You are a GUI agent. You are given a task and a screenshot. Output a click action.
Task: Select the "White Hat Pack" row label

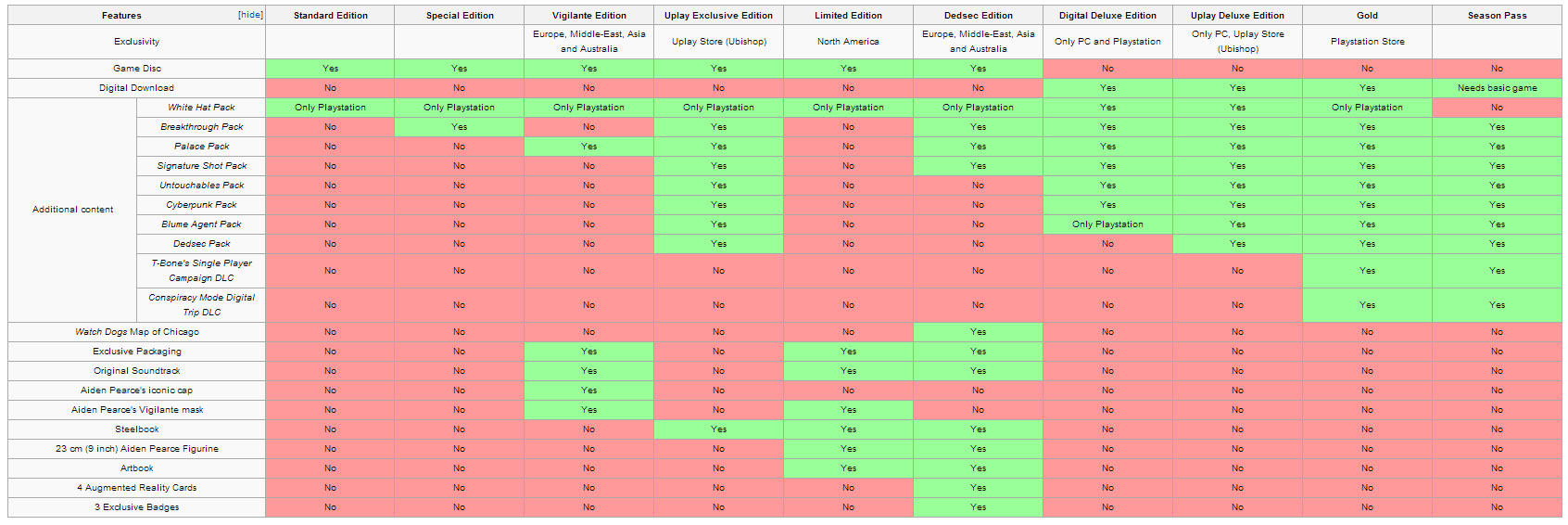point(201,108)
